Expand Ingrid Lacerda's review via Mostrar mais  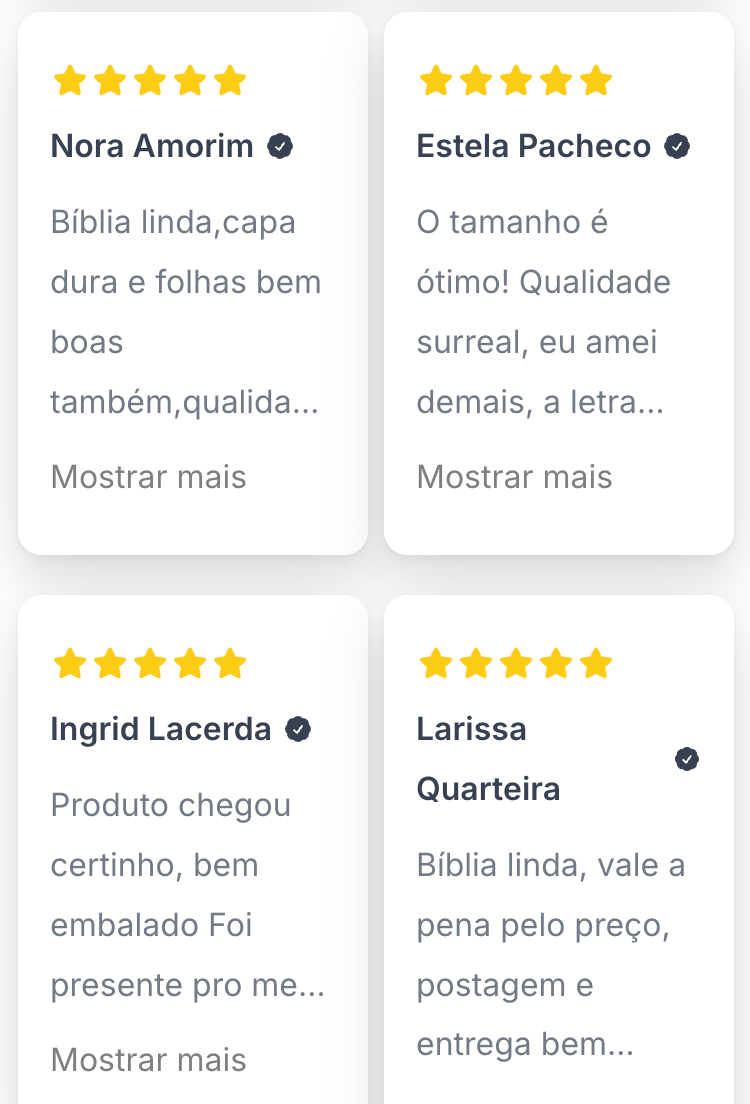pos(148,1060)
